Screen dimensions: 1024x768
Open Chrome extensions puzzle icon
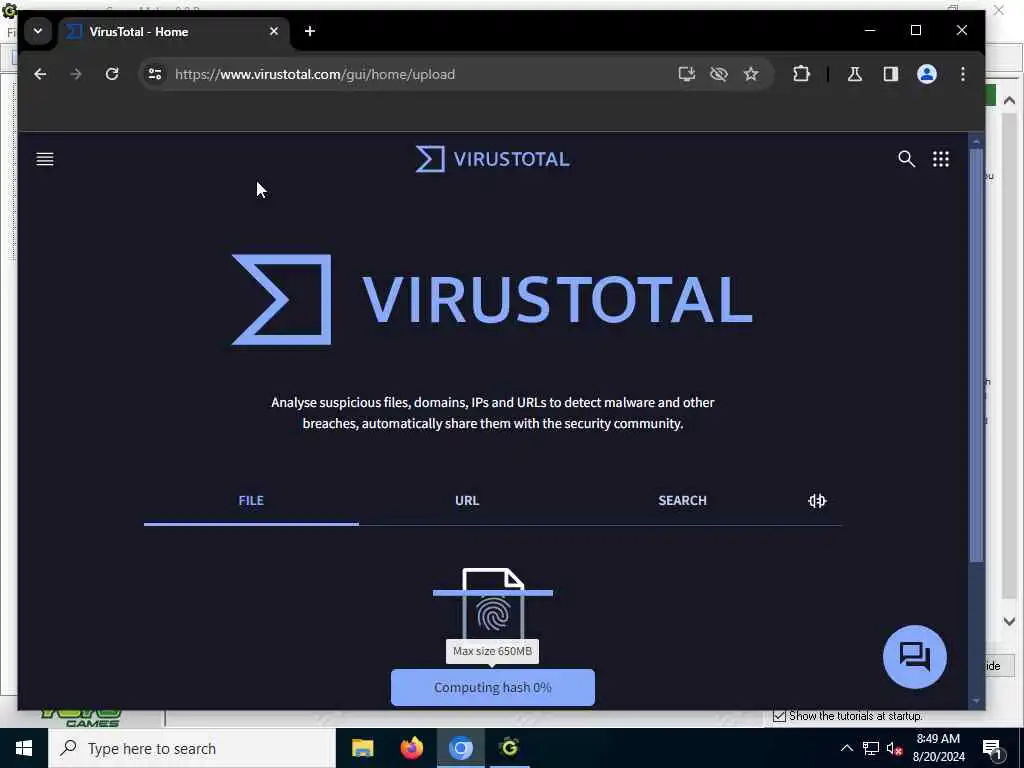pyautogui.click(x=801, y=74)
